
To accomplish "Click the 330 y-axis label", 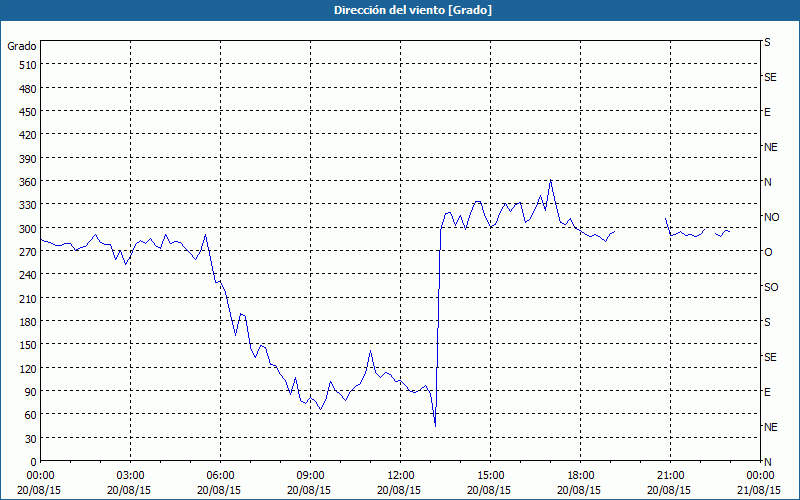I will [28, 206].
